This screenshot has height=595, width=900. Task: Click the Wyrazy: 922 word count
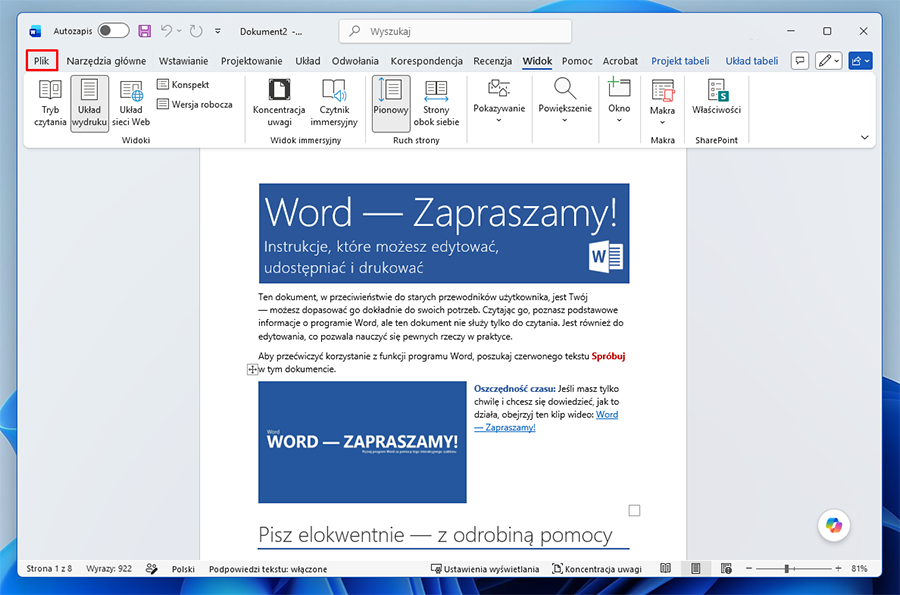pos(109,569)
